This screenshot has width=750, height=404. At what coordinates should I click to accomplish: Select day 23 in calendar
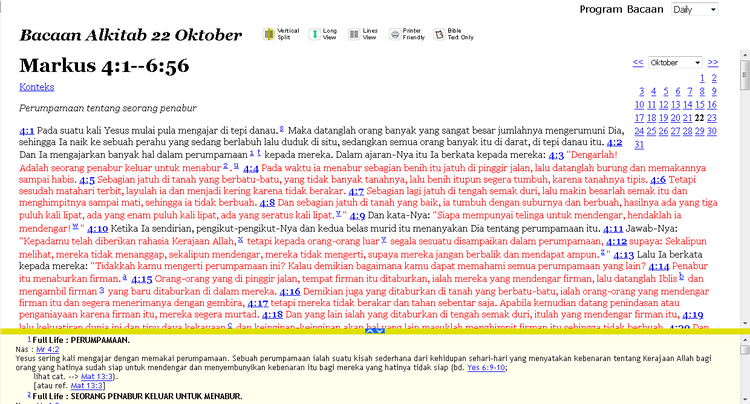(712, 118)
